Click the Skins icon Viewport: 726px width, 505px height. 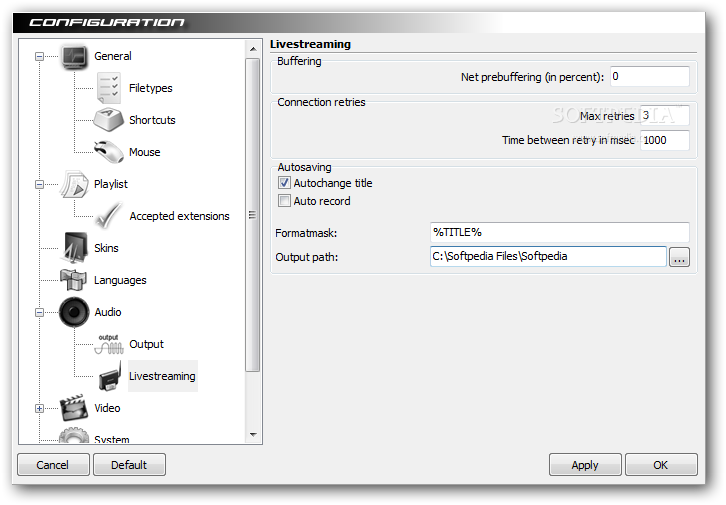(74, 248)
